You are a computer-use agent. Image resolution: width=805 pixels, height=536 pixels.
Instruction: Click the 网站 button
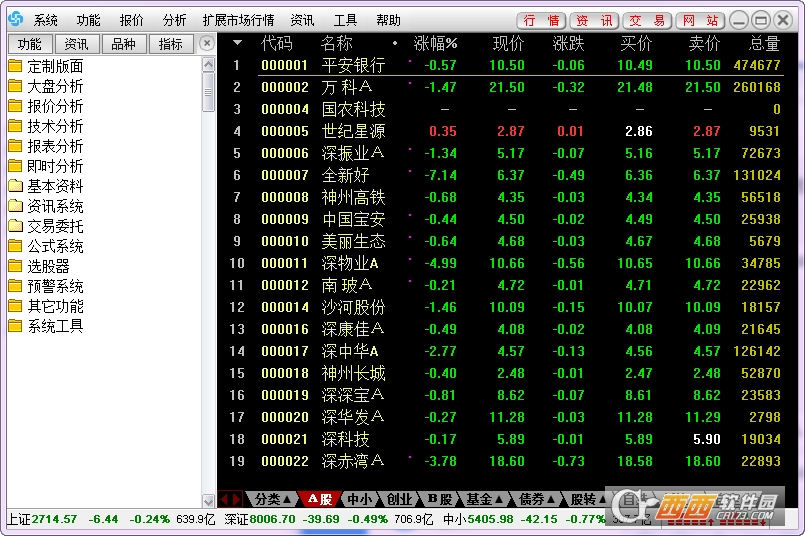click(x=700, y=21)
